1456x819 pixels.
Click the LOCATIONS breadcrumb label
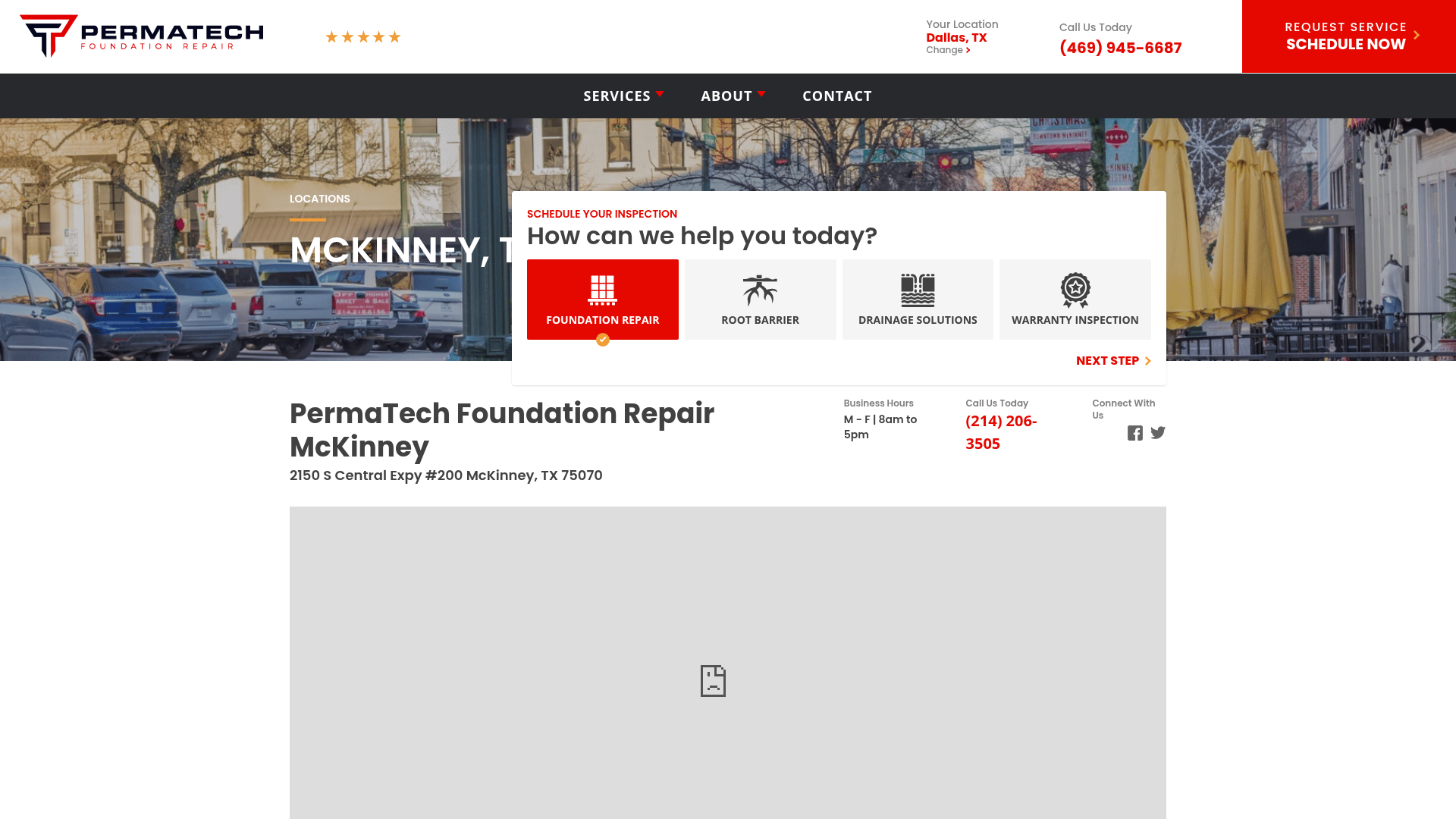click(x=320, y=199)
